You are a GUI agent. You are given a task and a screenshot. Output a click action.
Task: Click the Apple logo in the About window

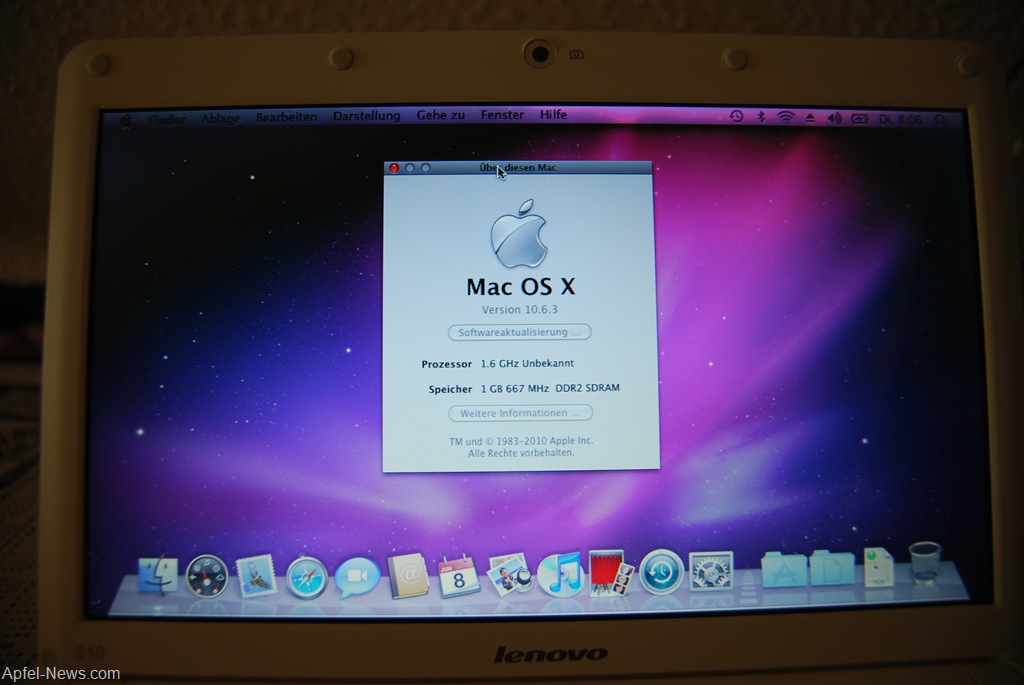[x=519, y=234]
